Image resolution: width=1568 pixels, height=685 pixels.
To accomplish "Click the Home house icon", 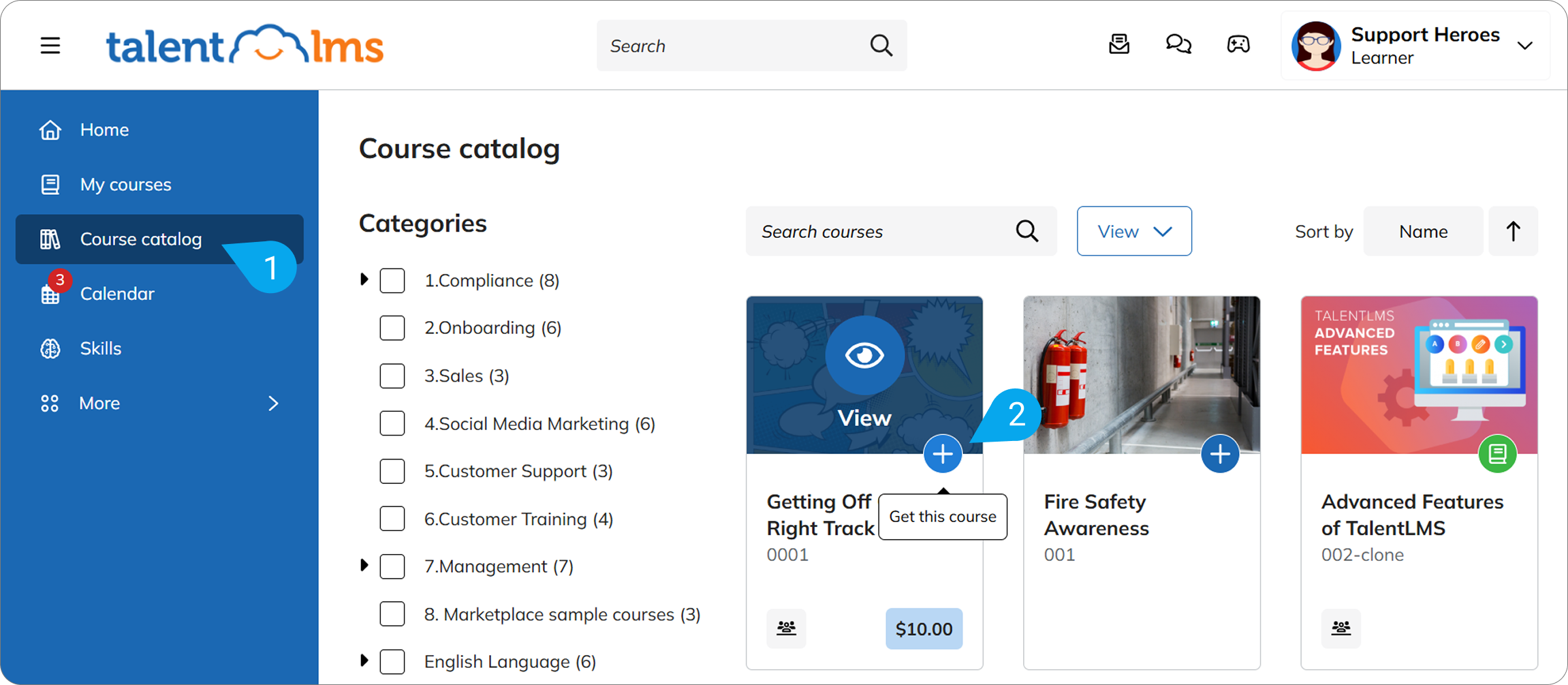I will point(50,130).
